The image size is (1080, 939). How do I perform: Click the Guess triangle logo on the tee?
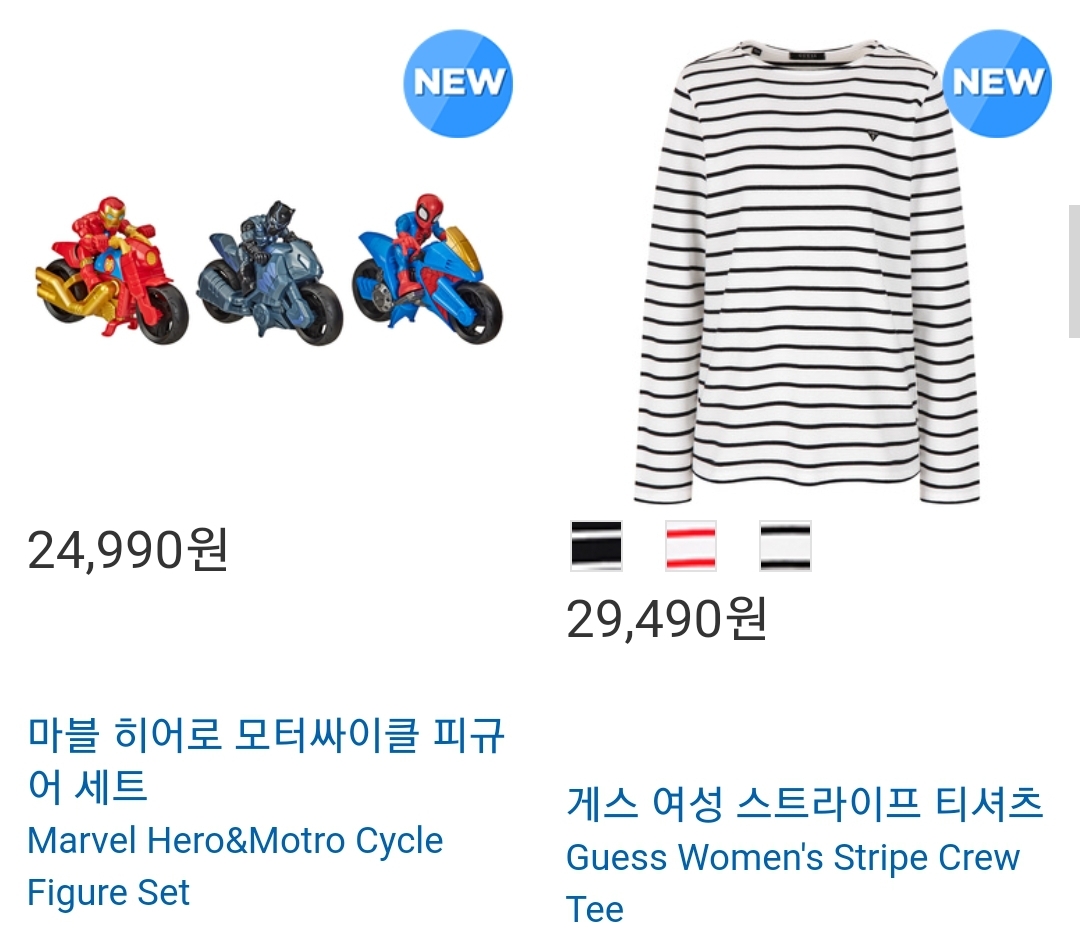click(873, 136)
